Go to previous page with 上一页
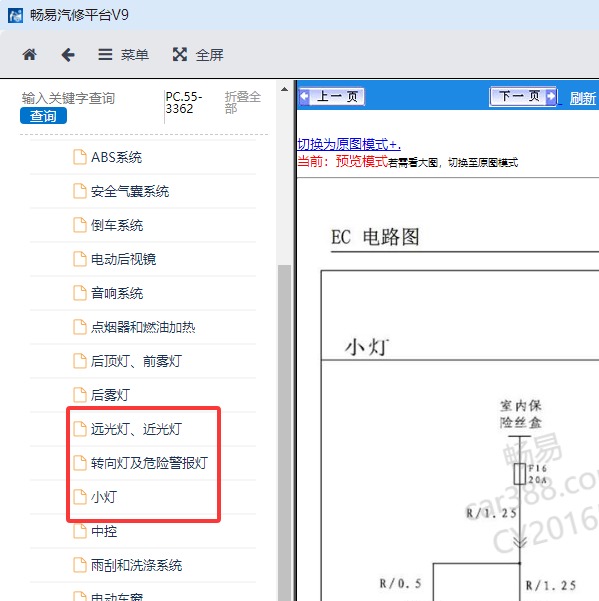The image size is (599, 601). pyautogui.click(x=332, y=96)
